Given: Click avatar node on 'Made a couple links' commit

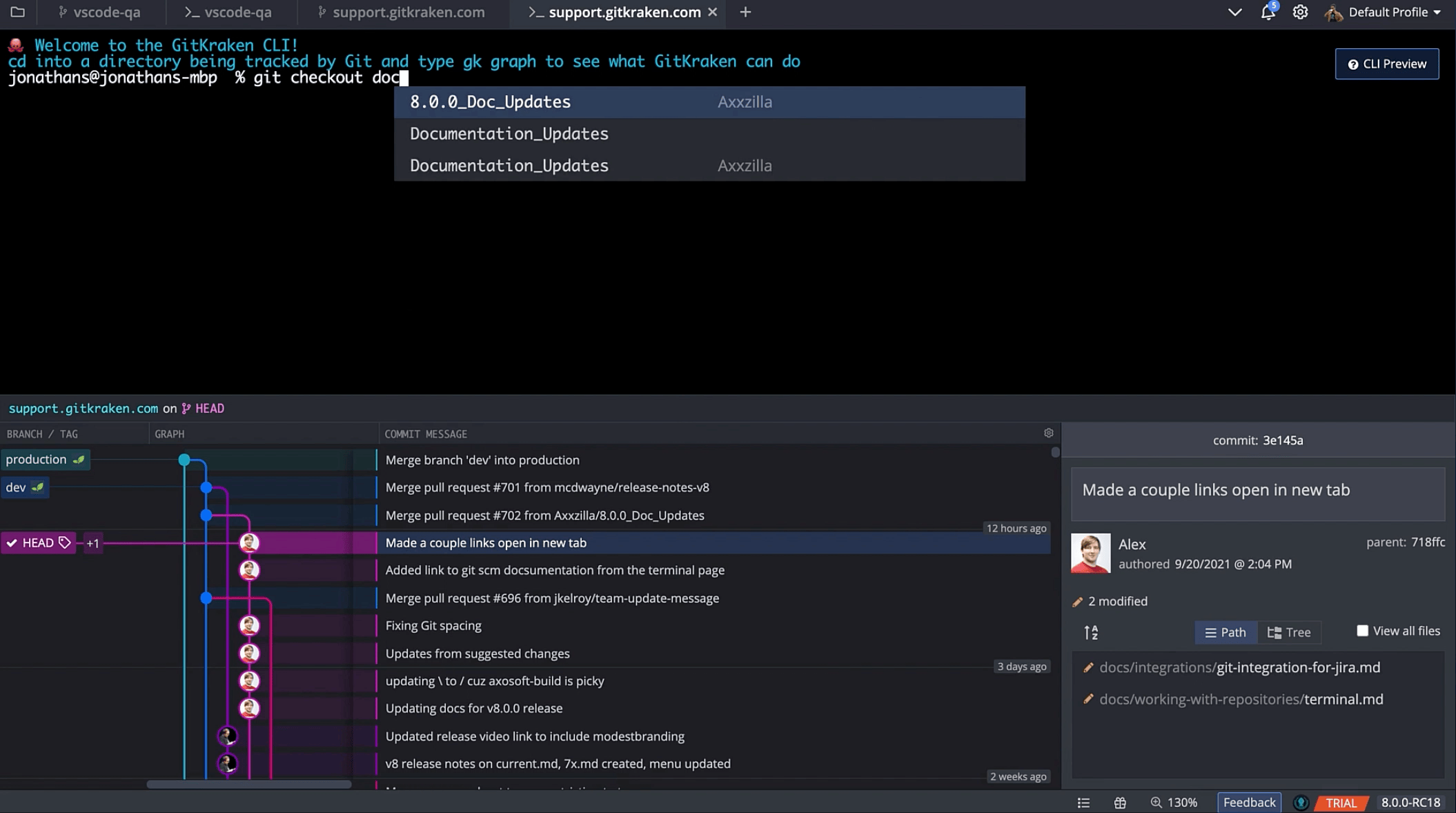Looking at the screenshot, I should pos(249,542).
